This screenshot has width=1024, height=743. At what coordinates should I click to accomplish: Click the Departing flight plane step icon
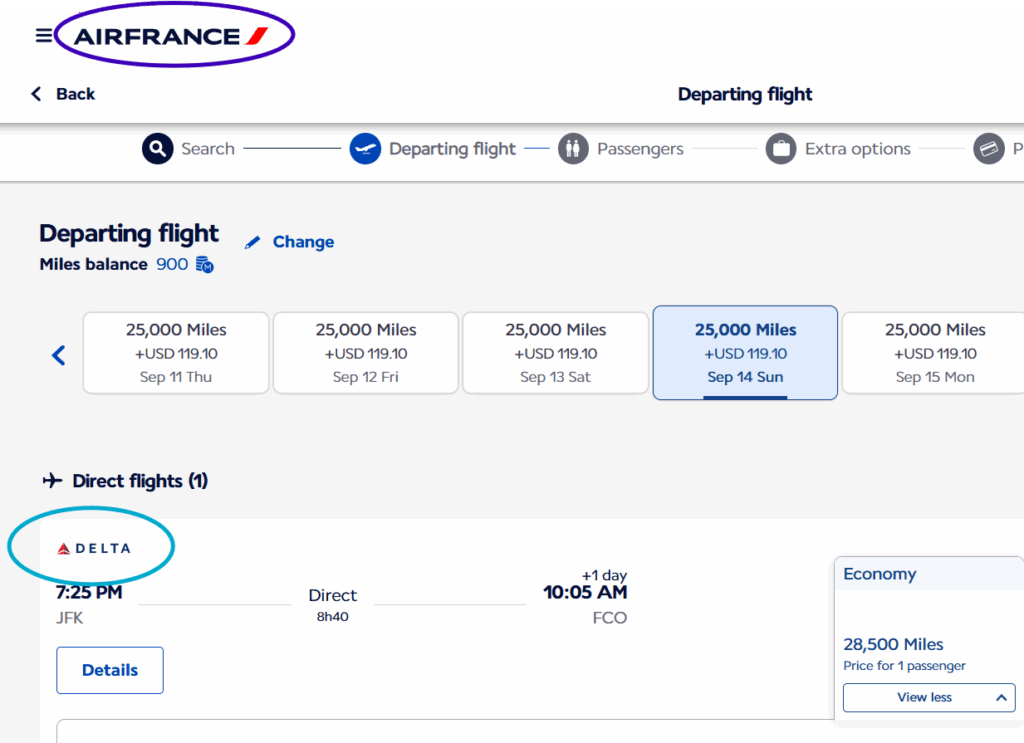coord(365,149)
